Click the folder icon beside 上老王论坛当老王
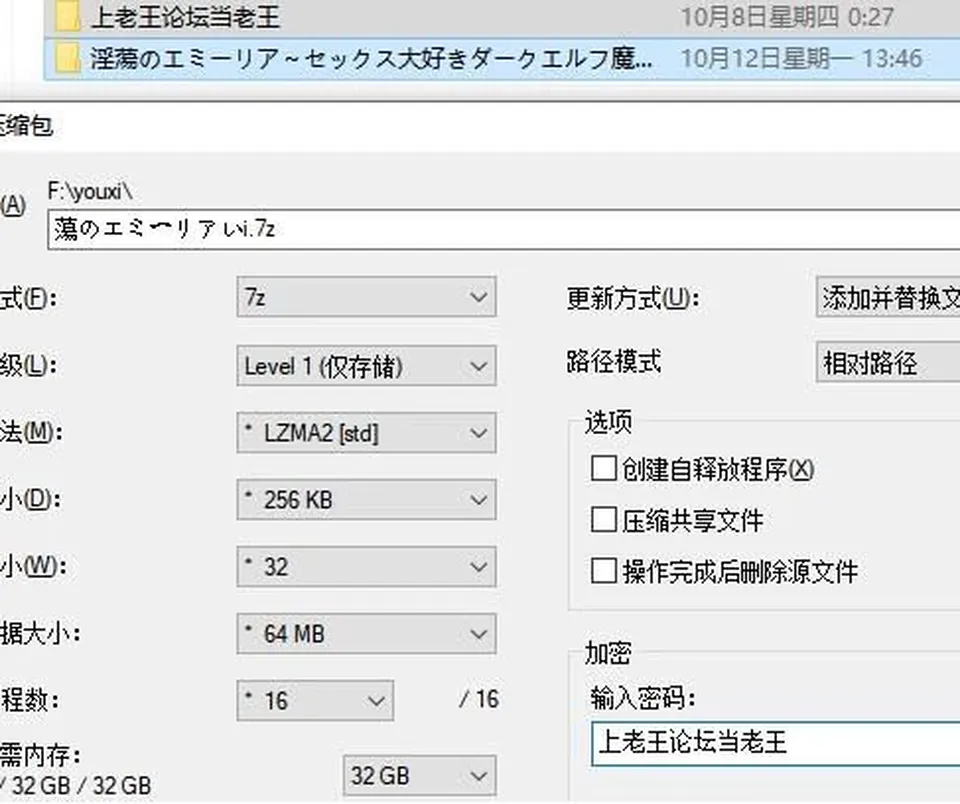960x804 pixels. coord(66,16)
